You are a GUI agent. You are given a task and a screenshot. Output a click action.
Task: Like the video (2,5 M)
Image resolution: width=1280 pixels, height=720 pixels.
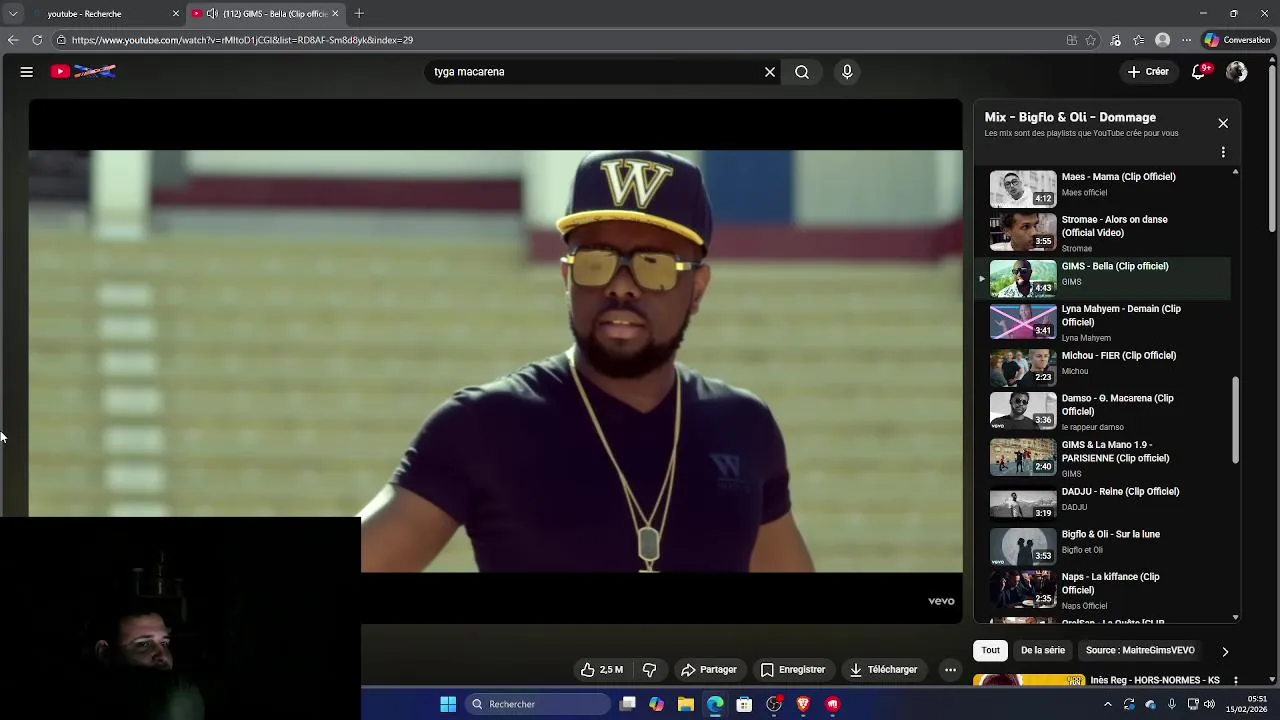pyautogui.click(x=602, y=670)
